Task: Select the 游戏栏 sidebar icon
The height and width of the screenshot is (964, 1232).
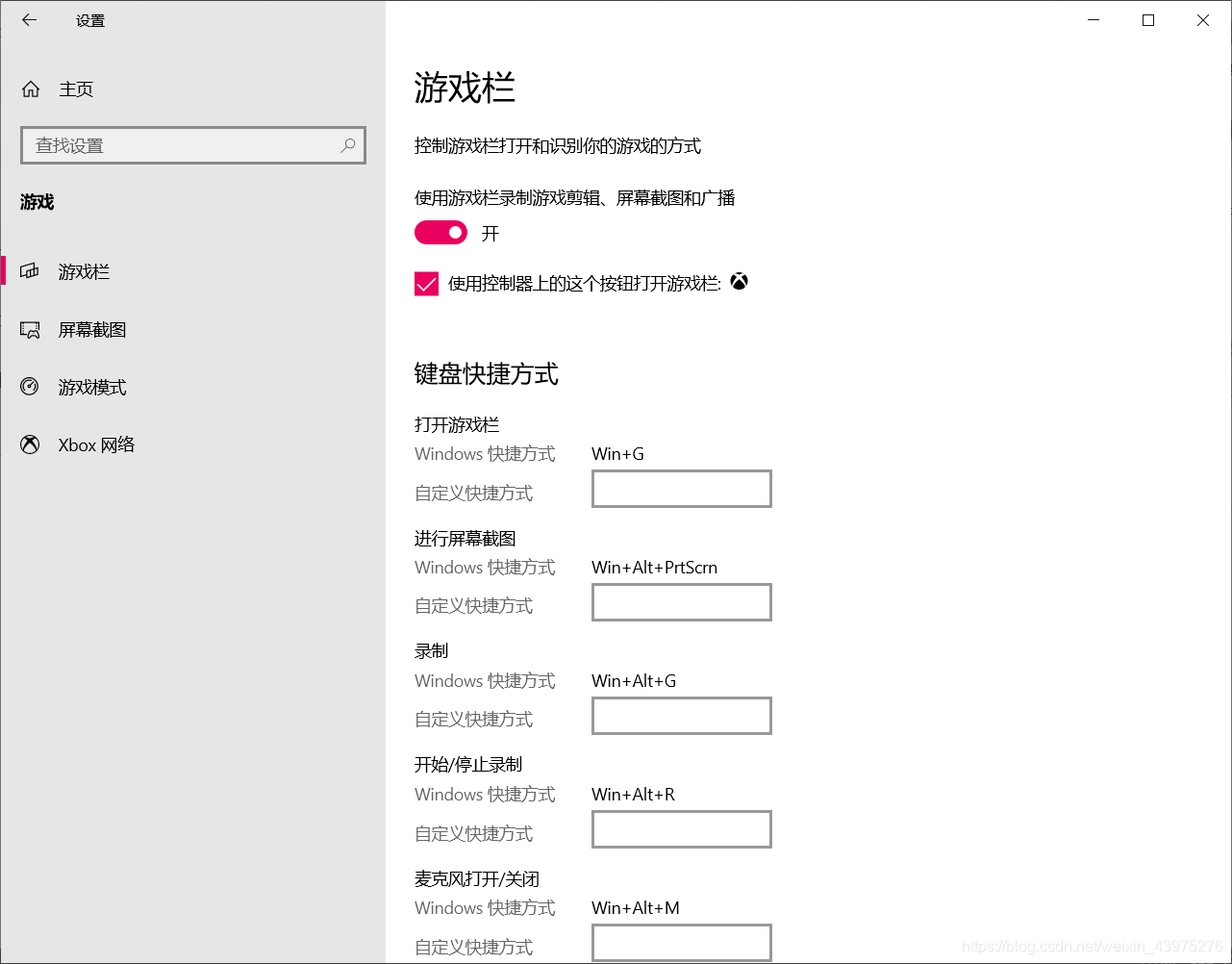Action: pos(30,271)
